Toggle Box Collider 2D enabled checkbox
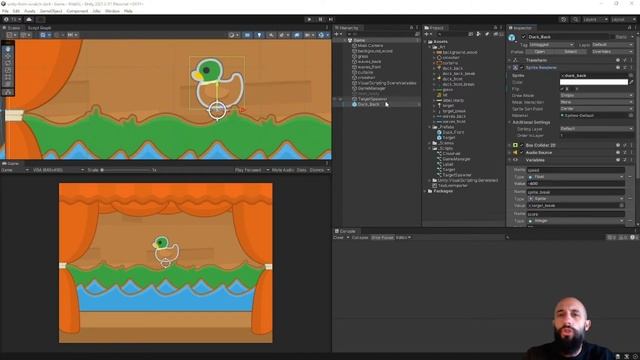The width and height of the screenshot is (640, 360). point(521,145)
